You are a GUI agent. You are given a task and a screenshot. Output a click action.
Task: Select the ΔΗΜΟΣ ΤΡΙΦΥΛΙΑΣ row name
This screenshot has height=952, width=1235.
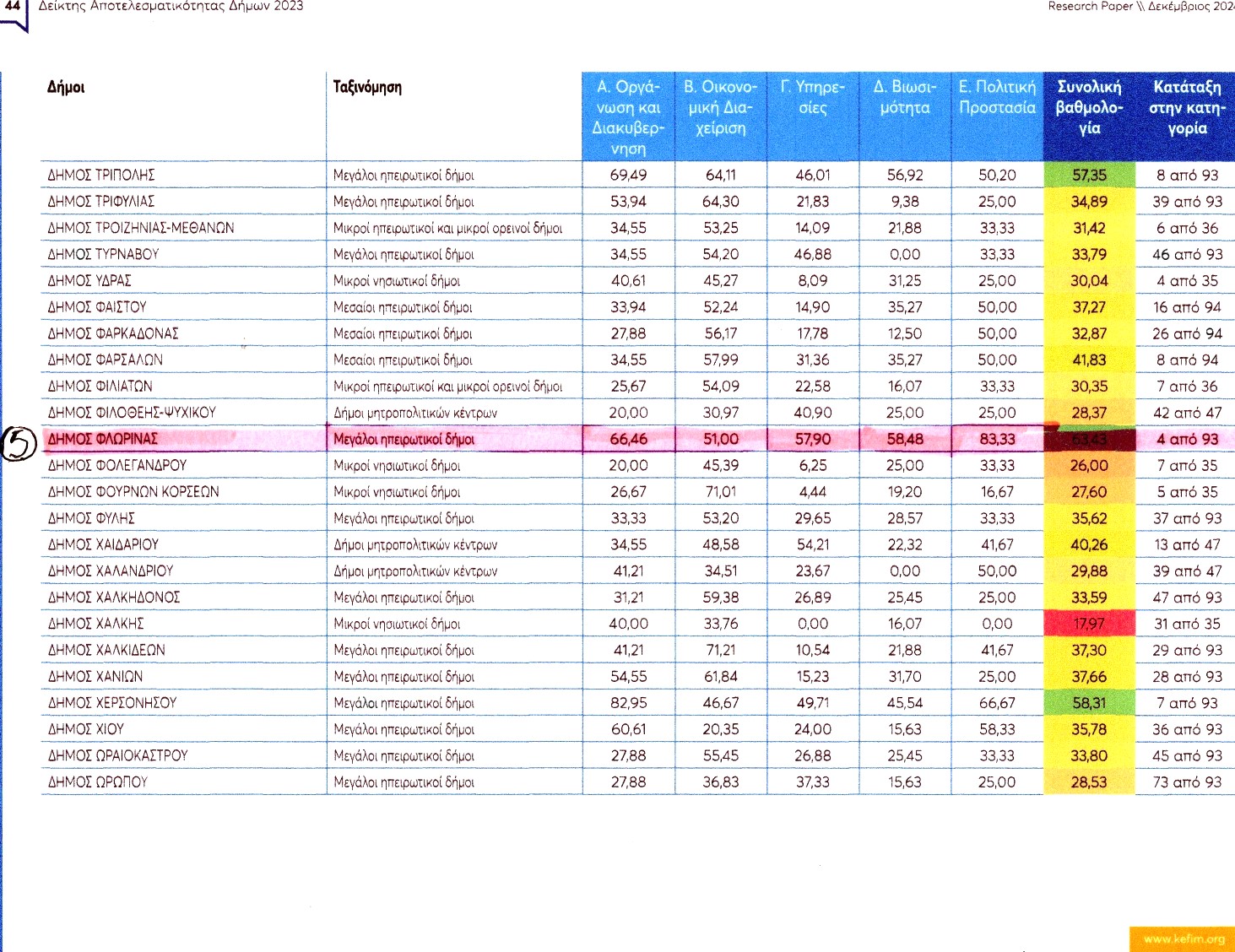[101, 202]
